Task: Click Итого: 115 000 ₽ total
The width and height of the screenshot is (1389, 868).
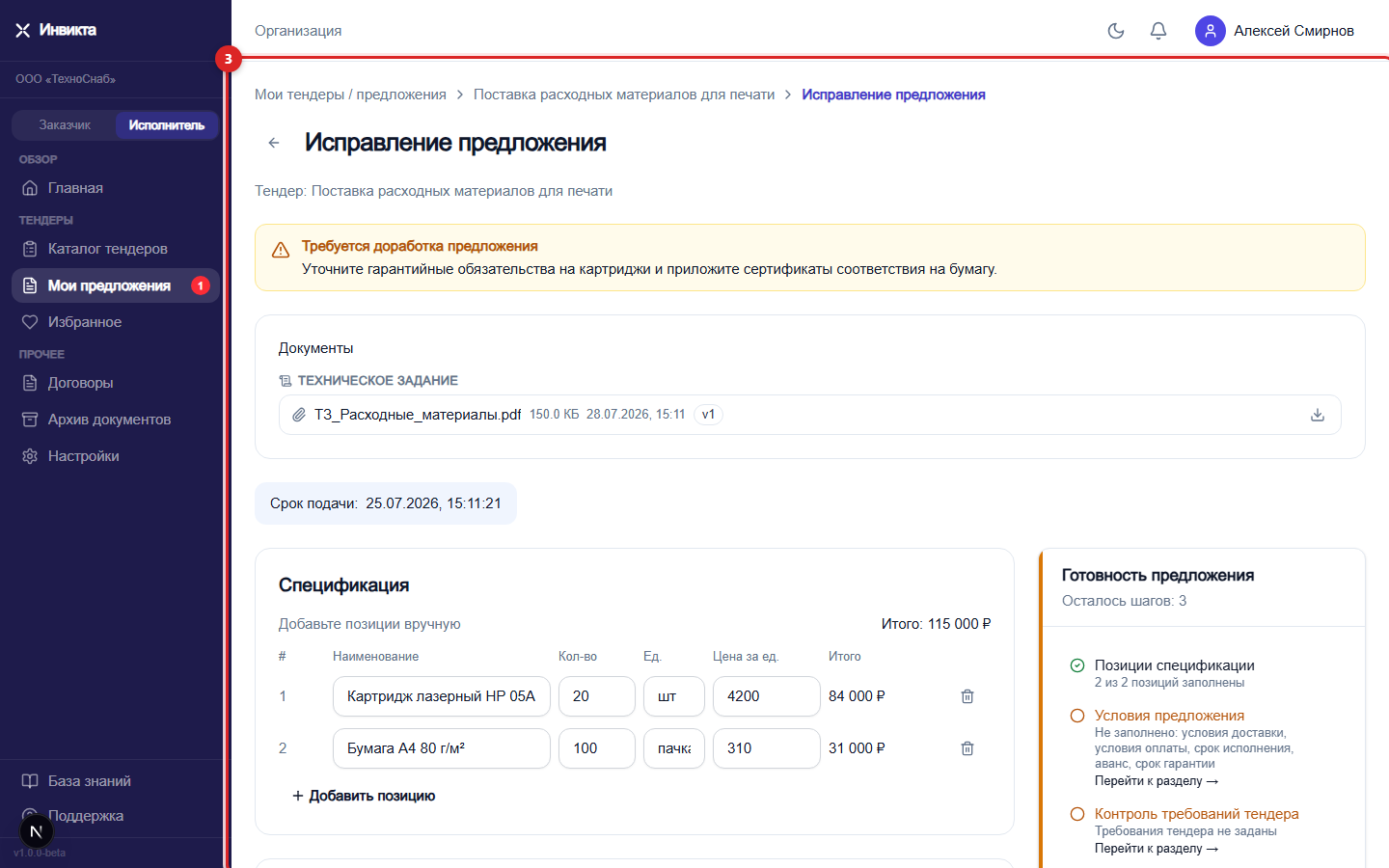Action: pos(936,624)
